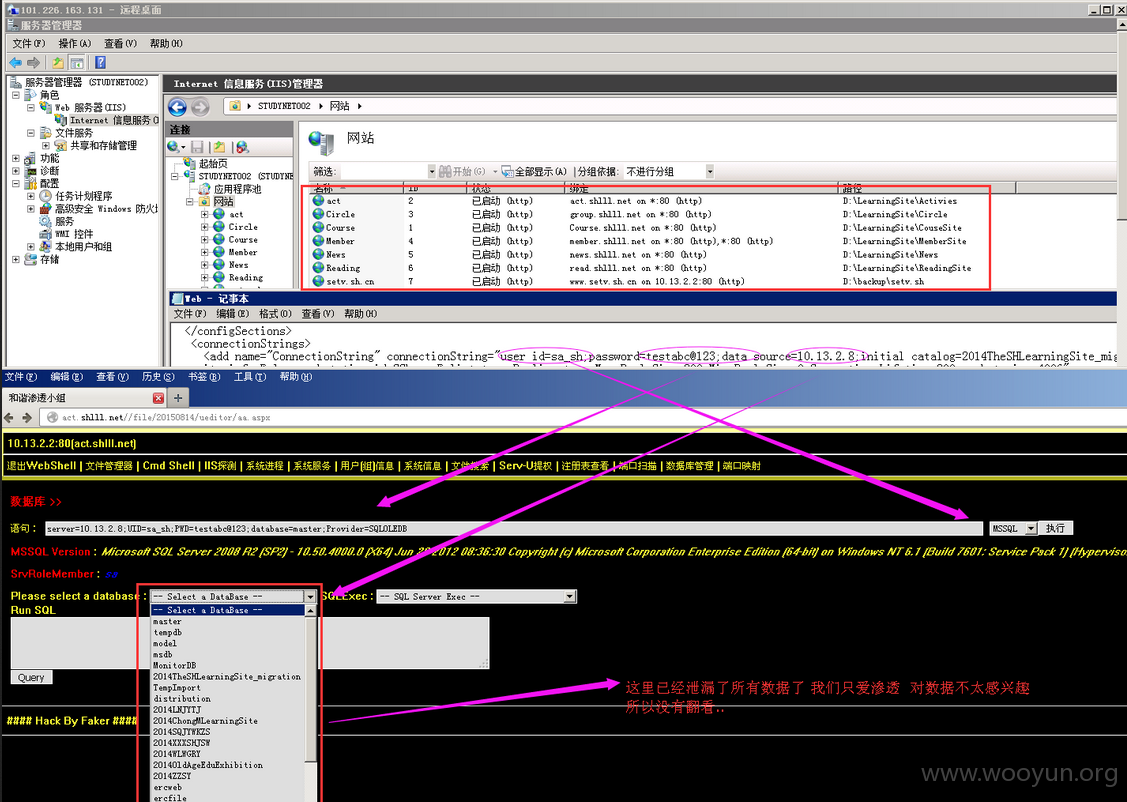Select MonitorDB in database dropdown list
The width and height of the screenshot is (1127, 802).
click(174, 665)
